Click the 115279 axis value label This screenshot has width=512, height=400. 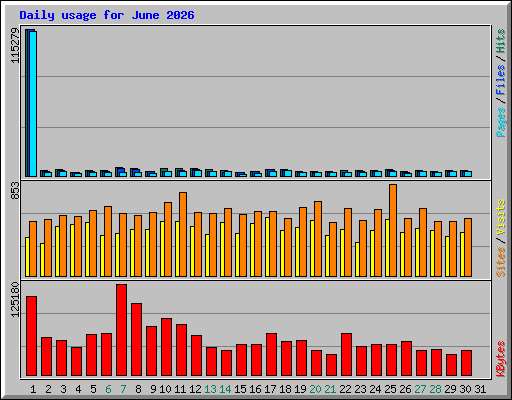click(x=15, y=45)
